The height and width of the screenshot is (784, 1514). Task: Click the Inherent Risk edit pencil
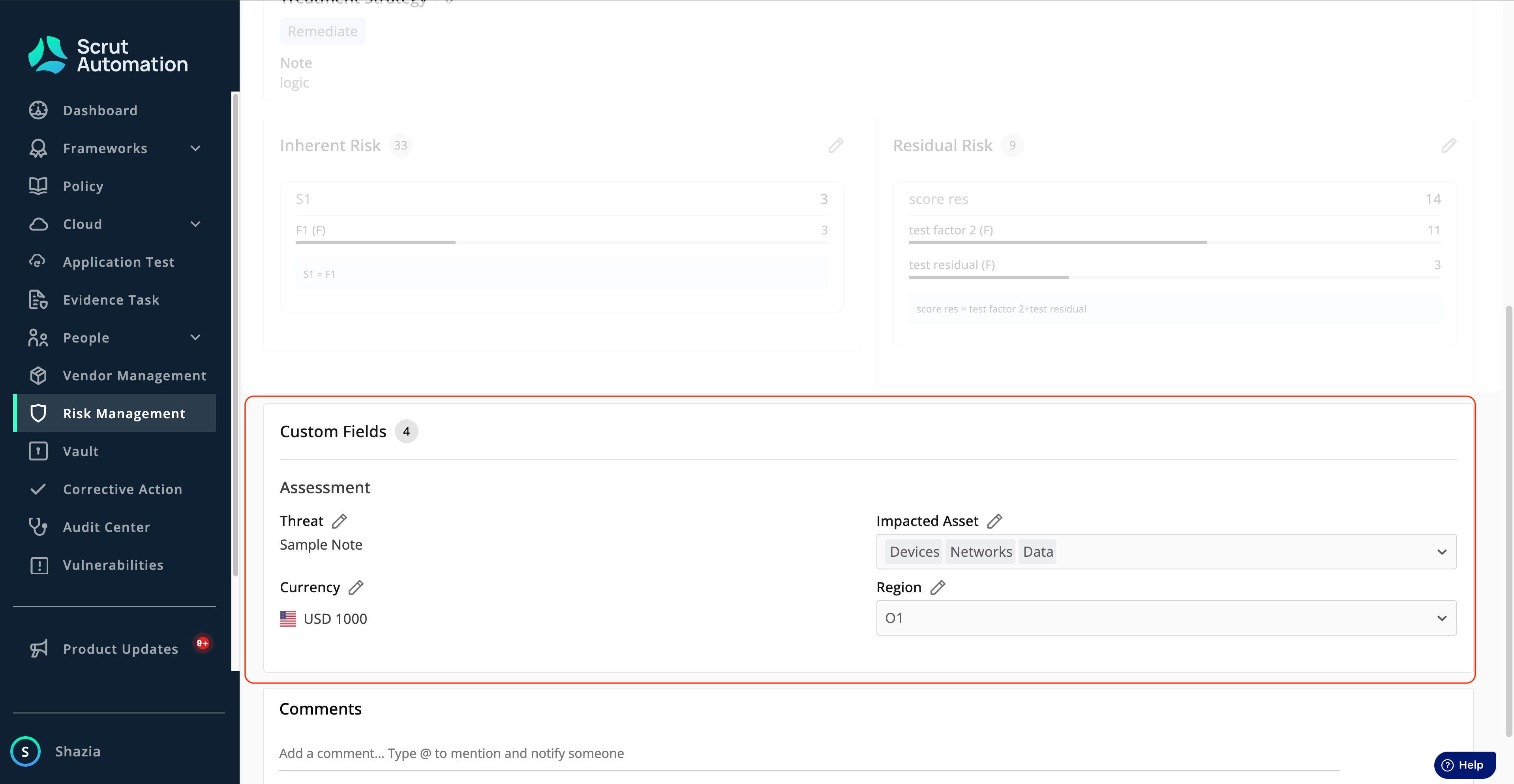click(836, 146)
